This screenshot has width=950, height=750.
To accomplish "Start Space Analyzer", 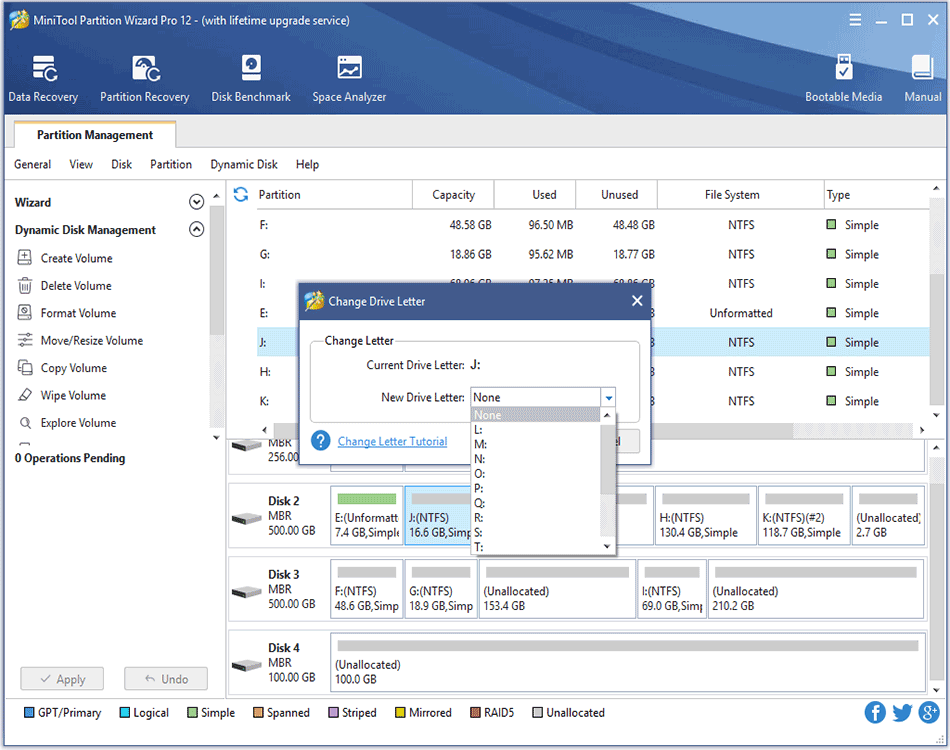I will click(x=349, y=79).
